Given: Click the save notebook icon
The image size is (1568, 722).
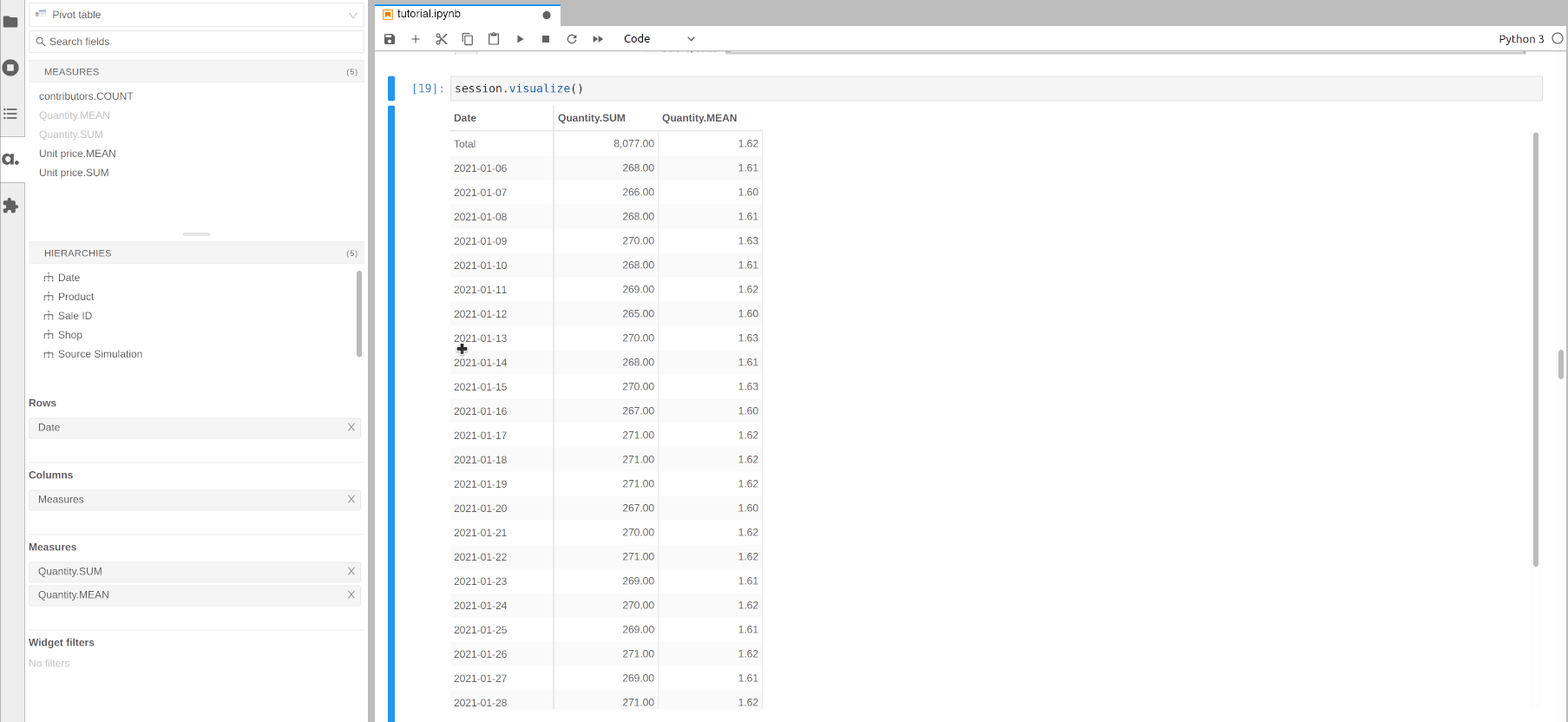Looking at the screenshot, I should coord(390,39).
